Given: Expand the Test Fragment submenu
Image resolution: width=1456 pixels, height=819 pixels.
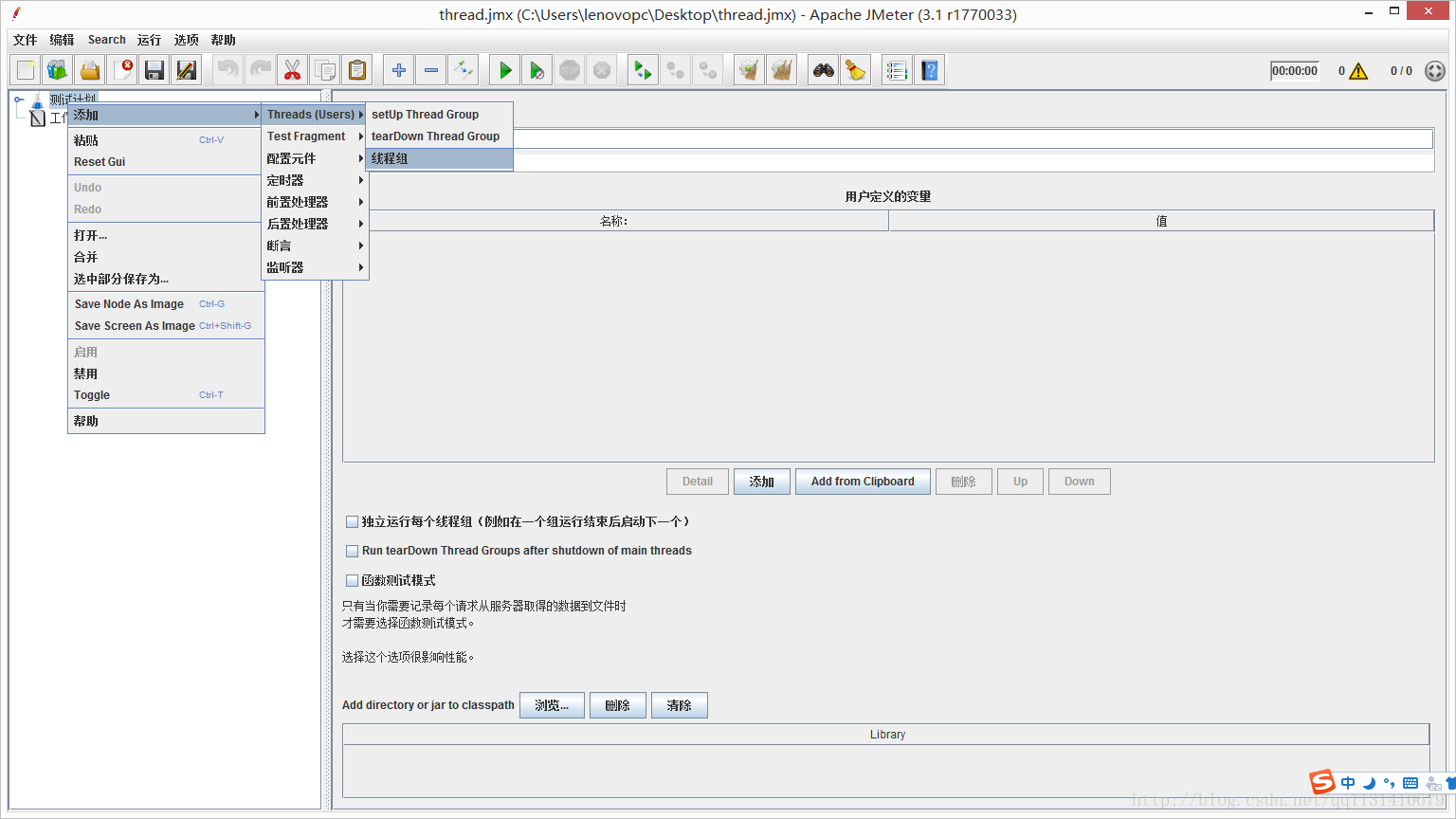Looking at the screenshot, I should coord(315,136).
